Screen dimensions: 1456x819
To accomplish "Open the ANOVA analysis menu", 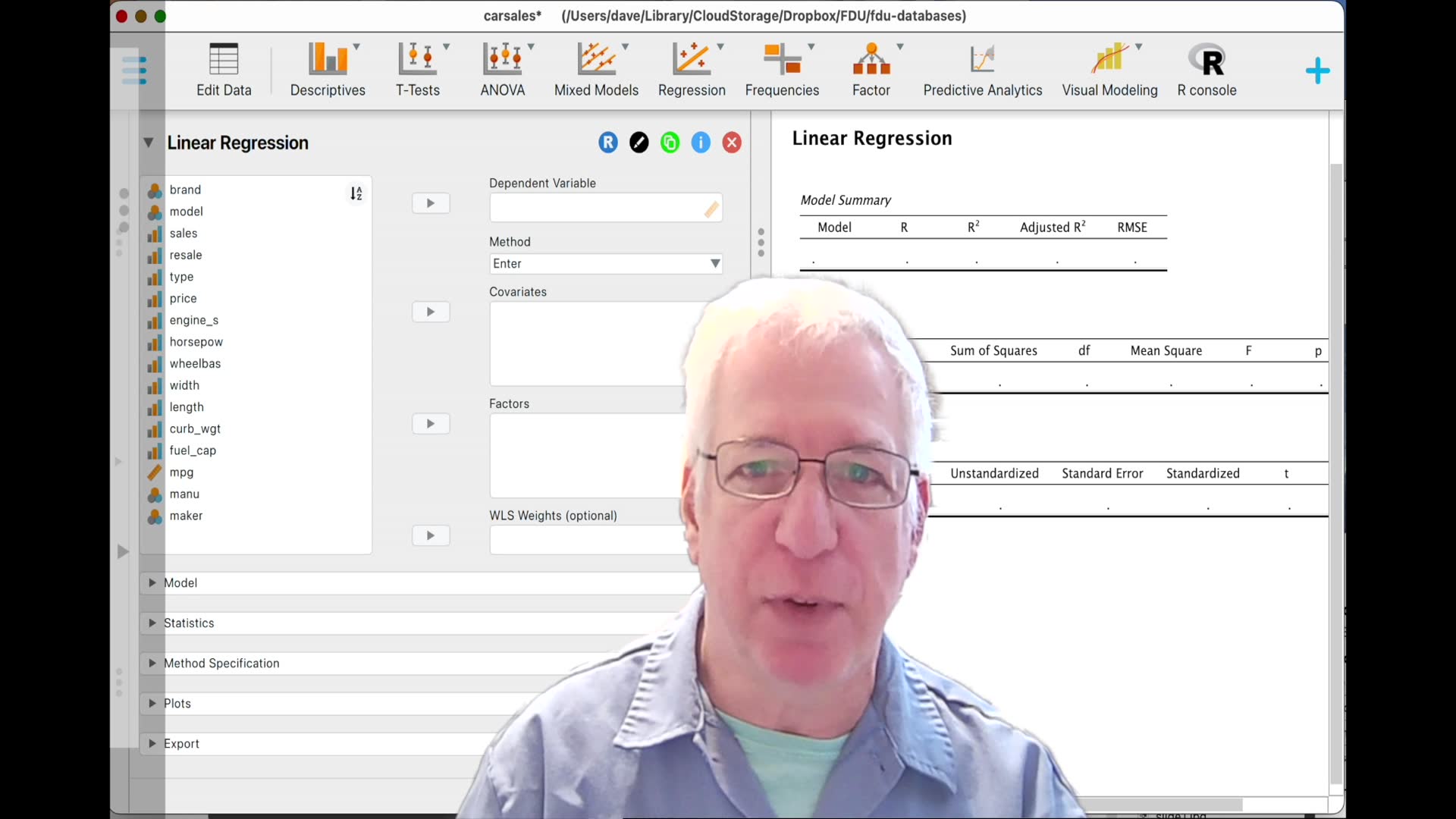I will click(503, 68).
